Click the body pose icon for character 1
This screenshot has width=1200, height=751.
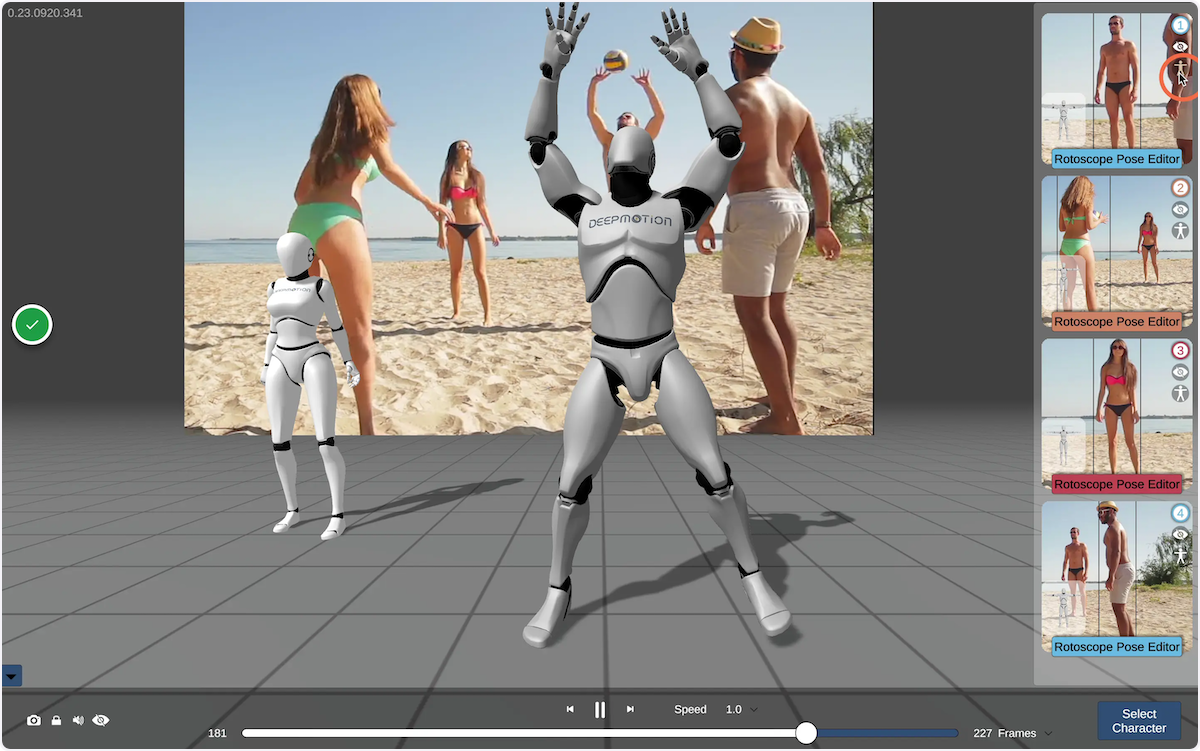[1180, 68]
